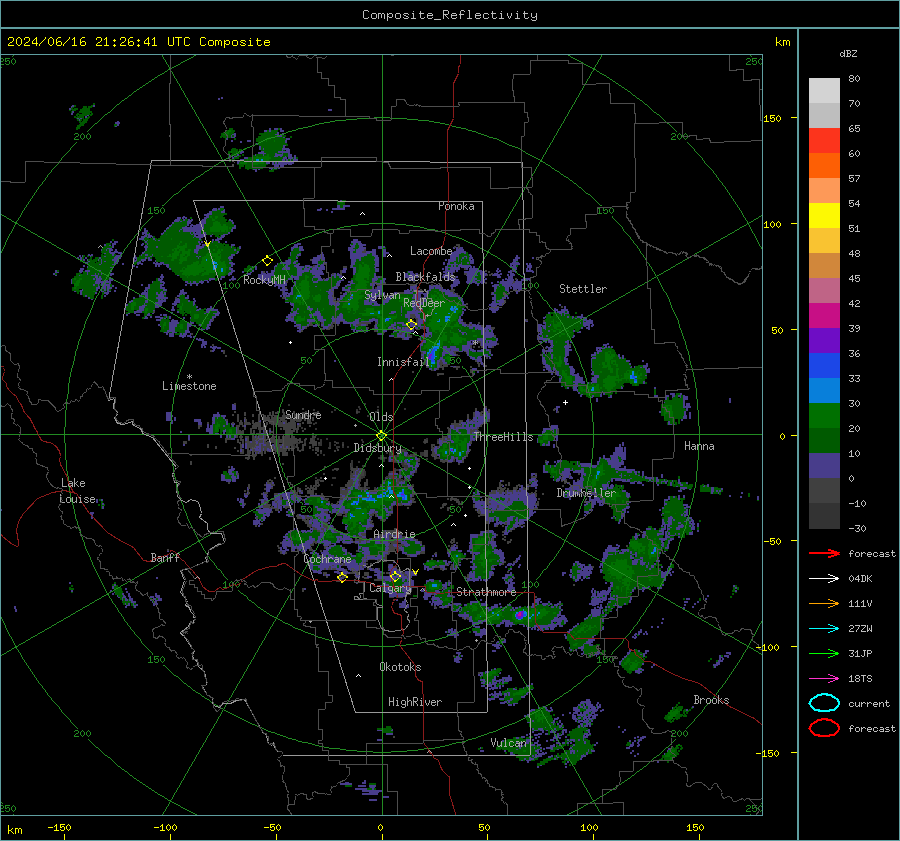
Task: Click the HighRiver city label
Action: pos(415,702)
